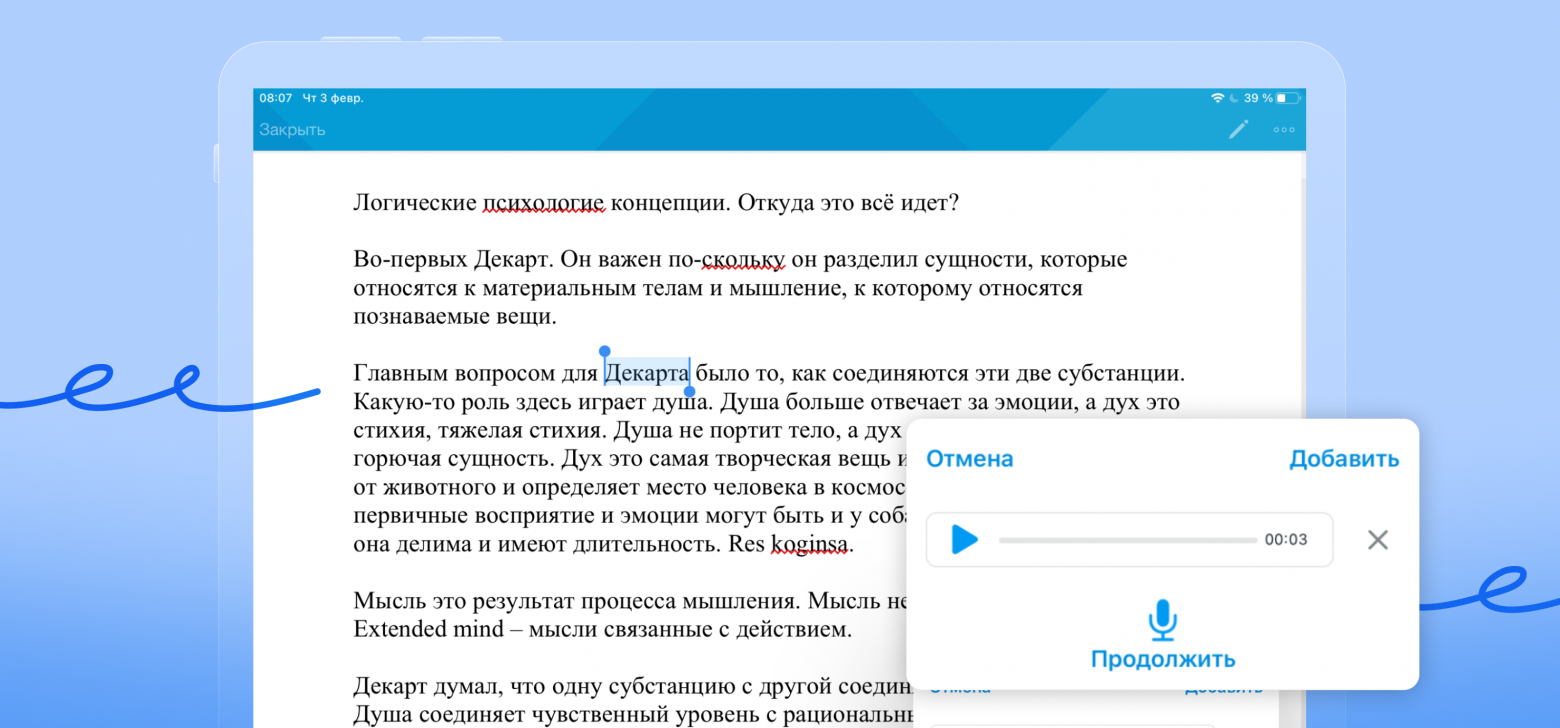Remove the recording with the X icon
The height and width of the screenshot is (728, 1560).
pyautogui.click(x=1377, y=540)
